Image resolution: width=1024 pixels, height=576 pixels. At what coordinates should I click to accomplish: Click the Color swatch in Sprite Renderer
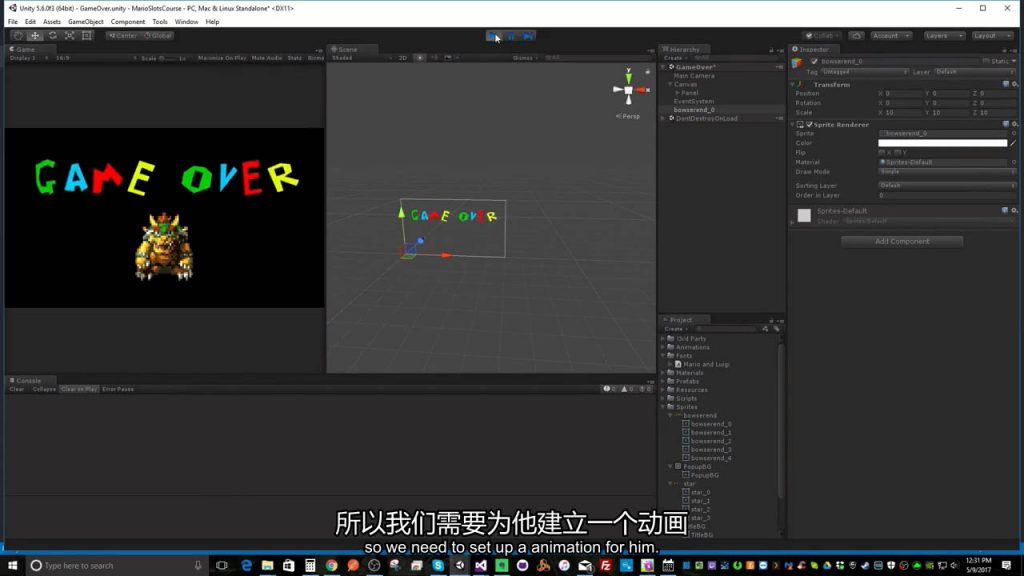(941, 143)
